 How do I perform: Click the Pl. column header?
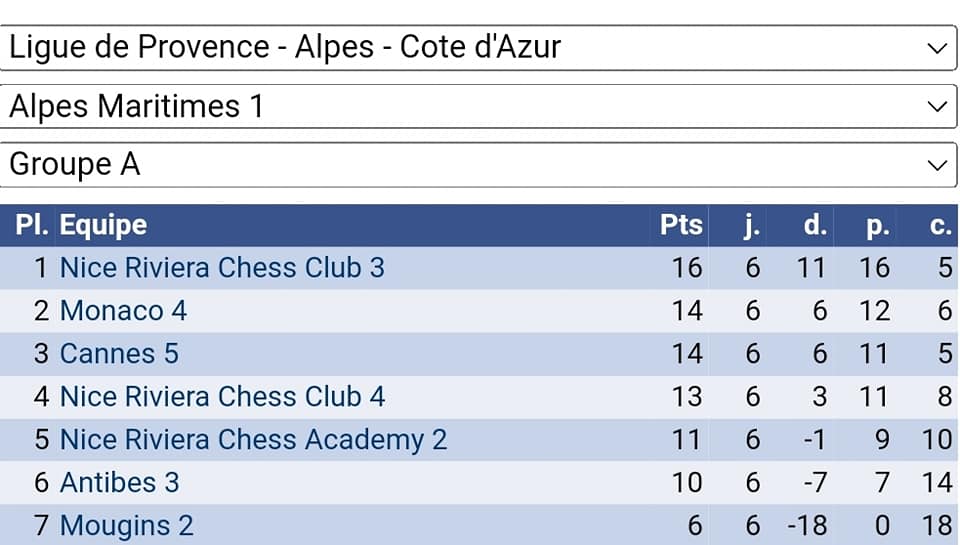click(x=32, y=226)
